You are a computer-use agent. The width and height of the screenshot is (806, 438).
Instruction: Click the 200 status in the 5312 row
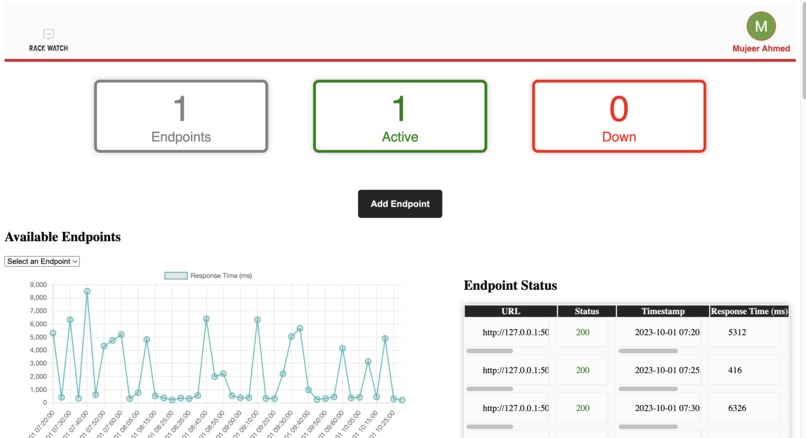coord(582,332)
